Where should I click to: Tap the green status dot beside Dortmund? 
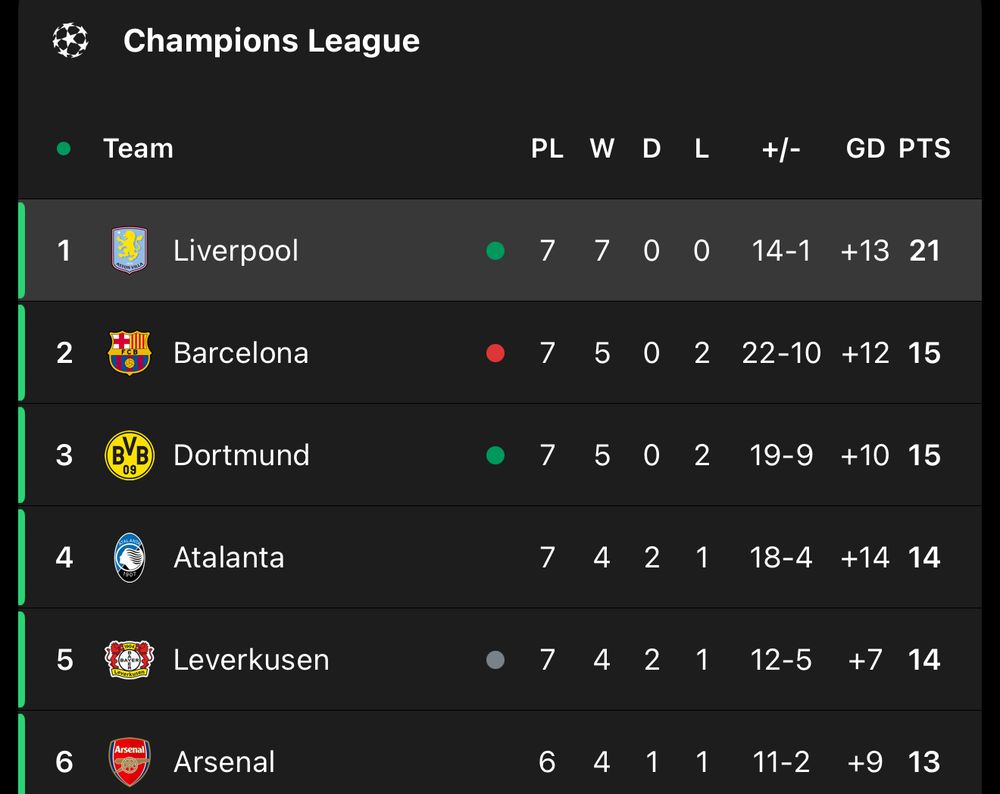(496, 455)
